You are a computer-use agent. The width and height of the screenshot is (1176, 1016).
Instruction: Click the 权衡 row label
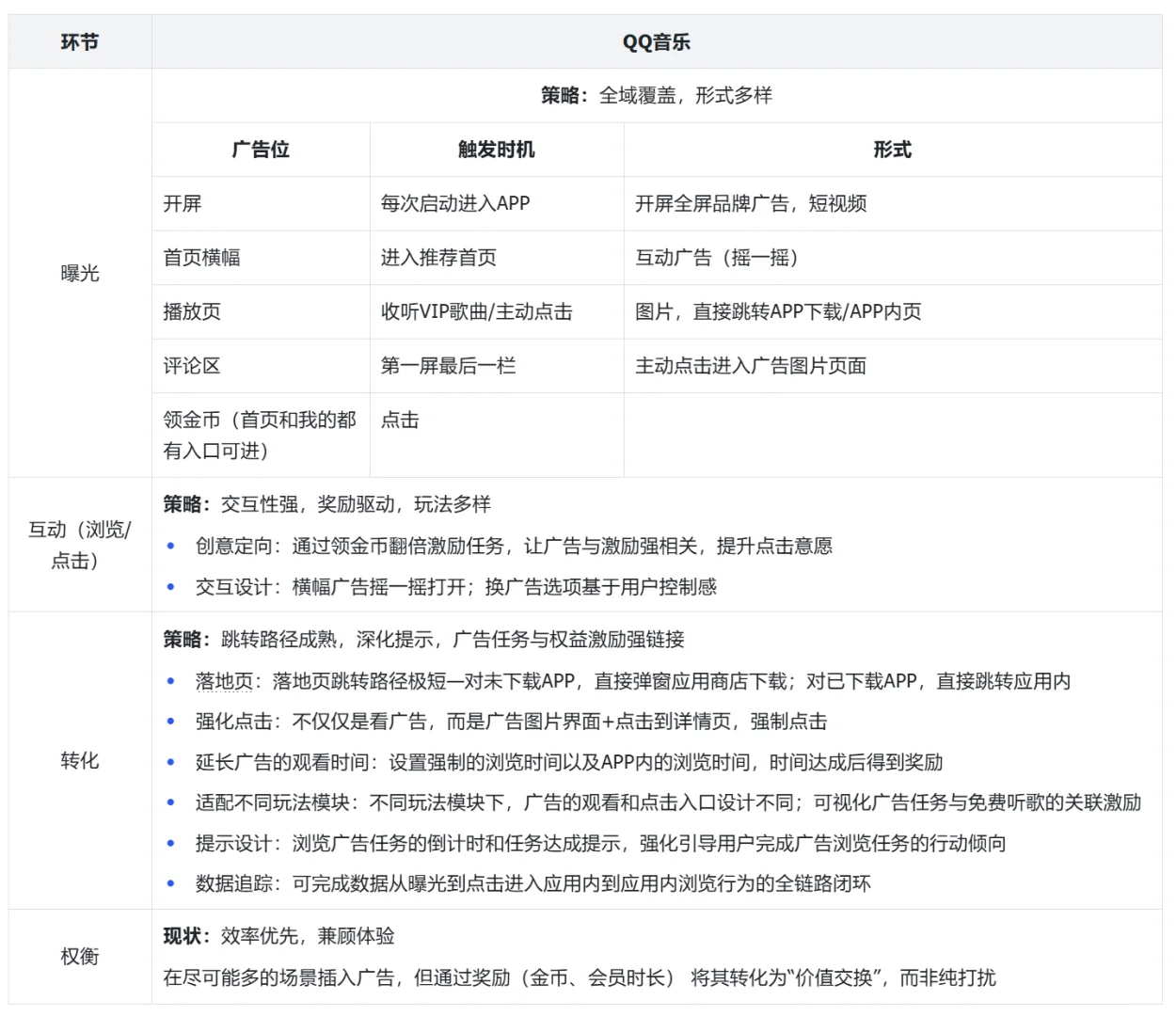click(x=81, y=956)
